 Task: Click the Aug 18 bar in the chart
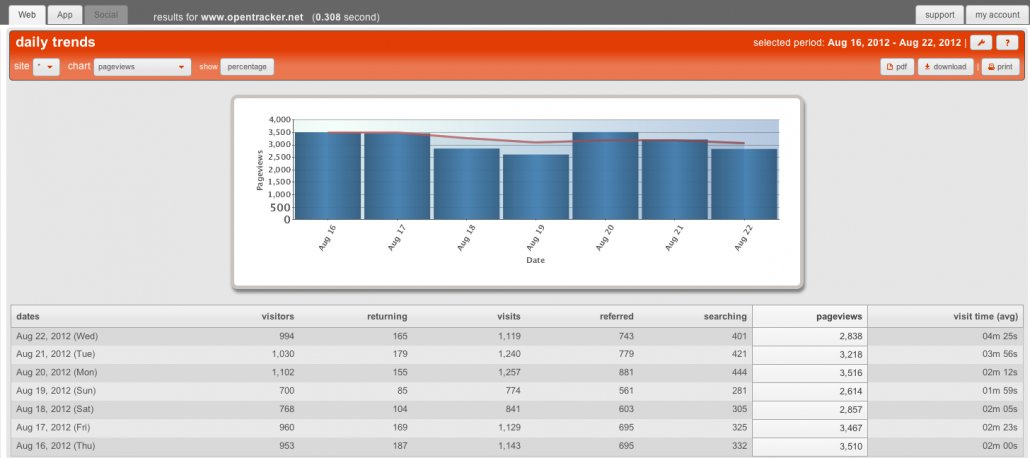(466, 184)
